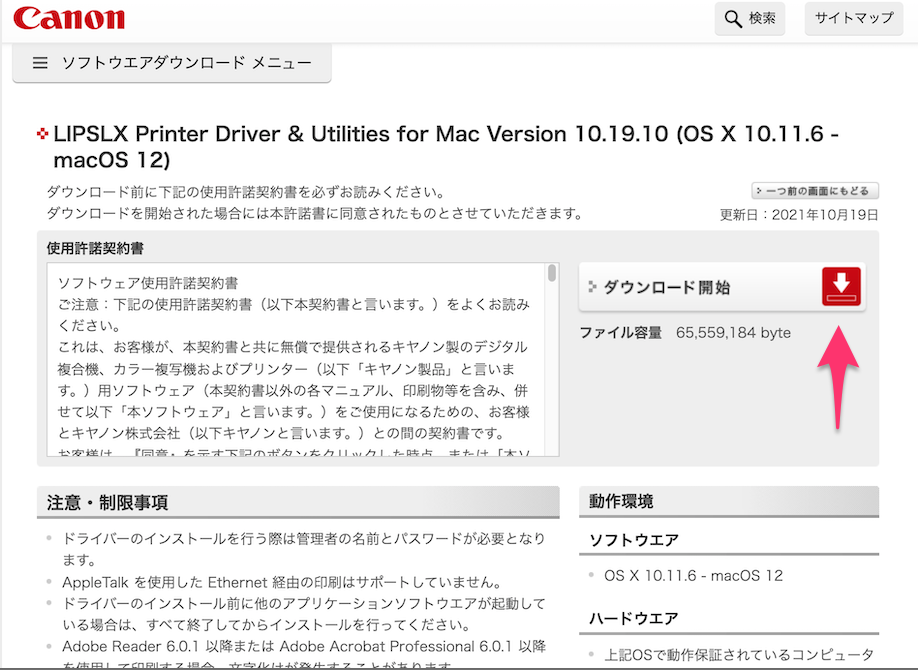
Task: Click the 65,559,184 byte file size
Action: point(733,333)
